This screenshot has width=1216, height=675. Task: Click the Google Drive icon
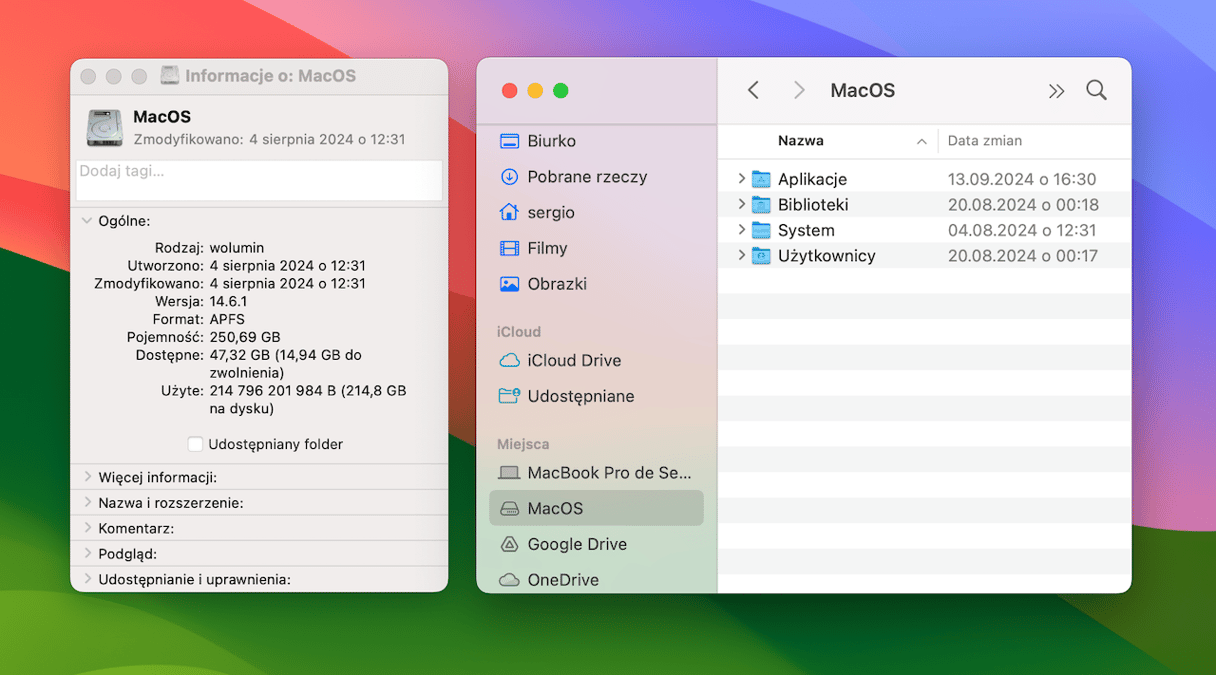509,544
